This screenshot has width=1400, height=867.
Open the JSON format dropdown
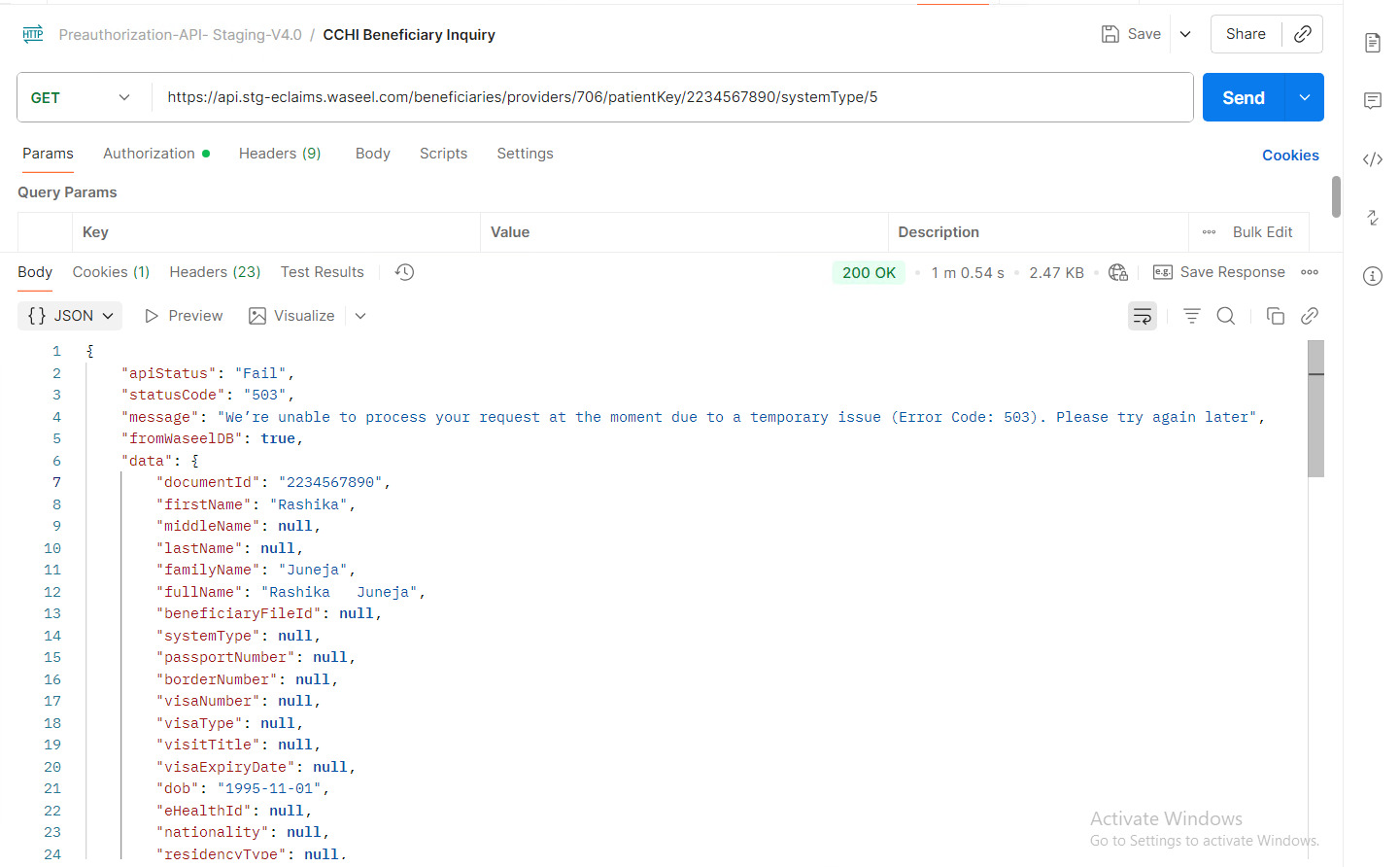pos(70,316)
